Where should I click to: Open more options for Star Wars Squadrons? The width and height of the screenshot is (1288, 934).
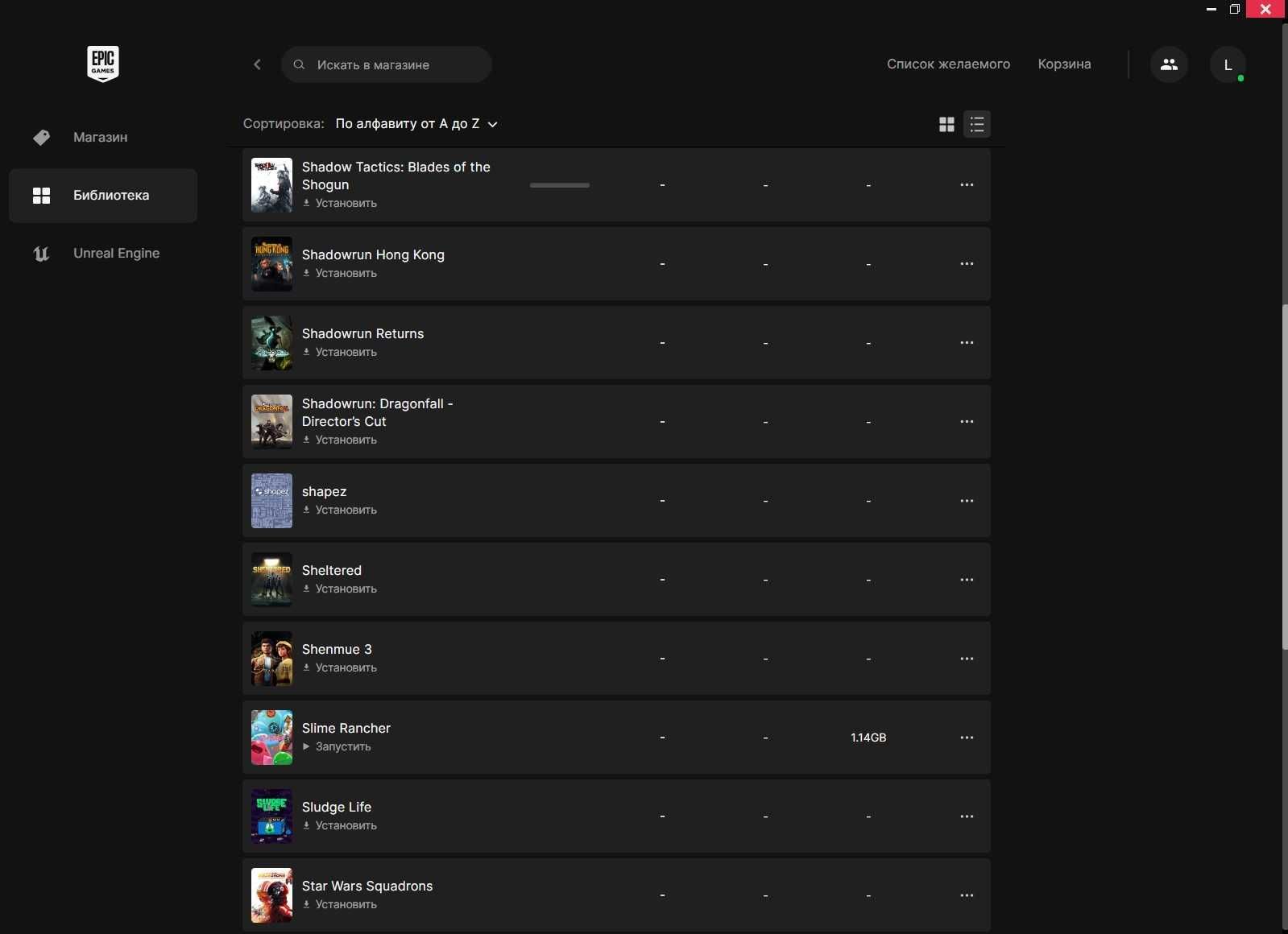click(x=967, y=895)
